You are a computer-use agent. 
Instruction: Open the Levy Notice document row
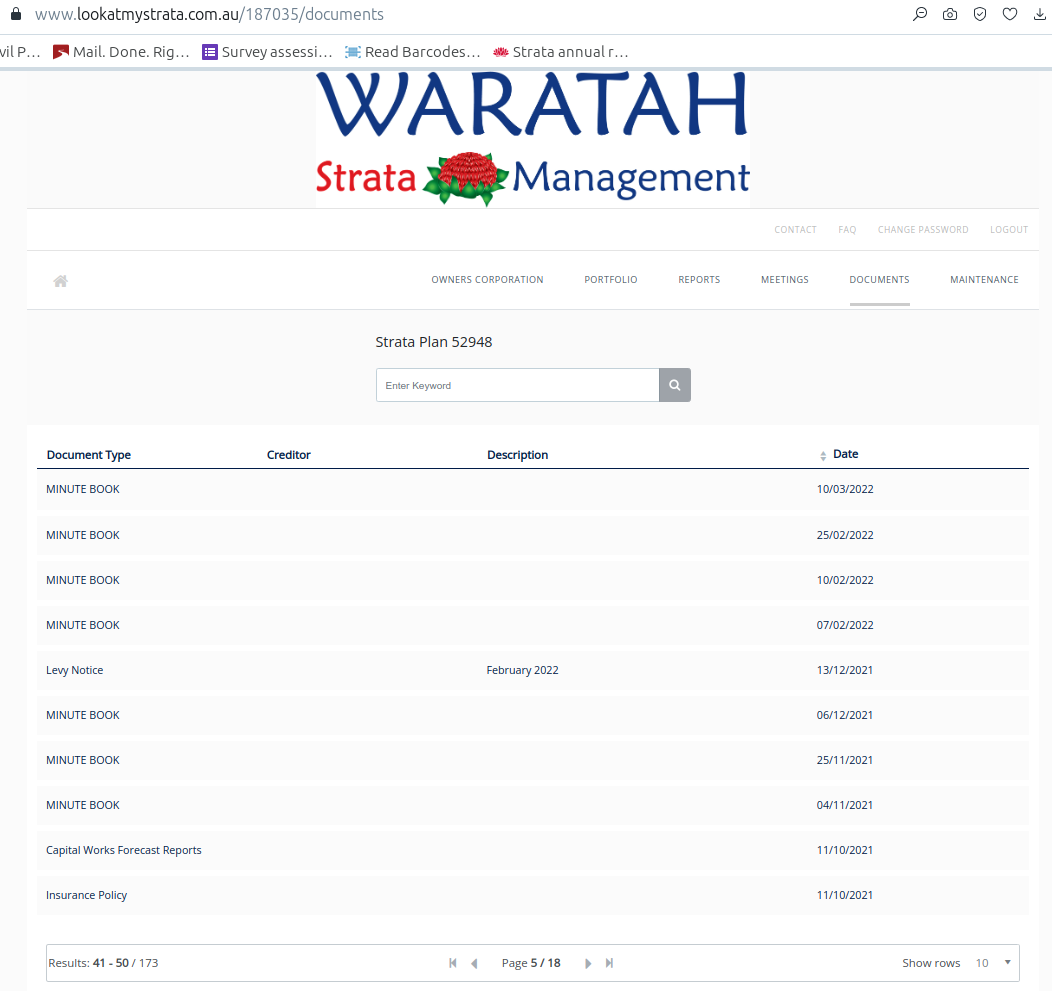coord(533,670)
